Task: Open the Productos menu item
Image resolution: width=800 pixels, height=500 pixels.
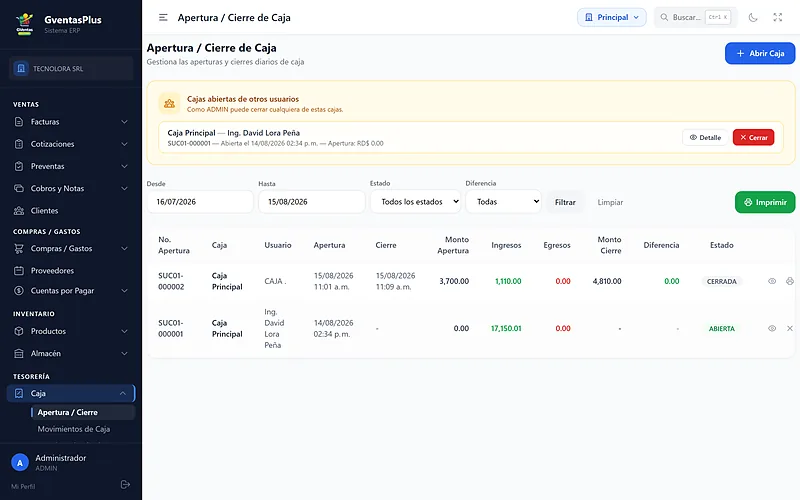Action: coord(70,331)
